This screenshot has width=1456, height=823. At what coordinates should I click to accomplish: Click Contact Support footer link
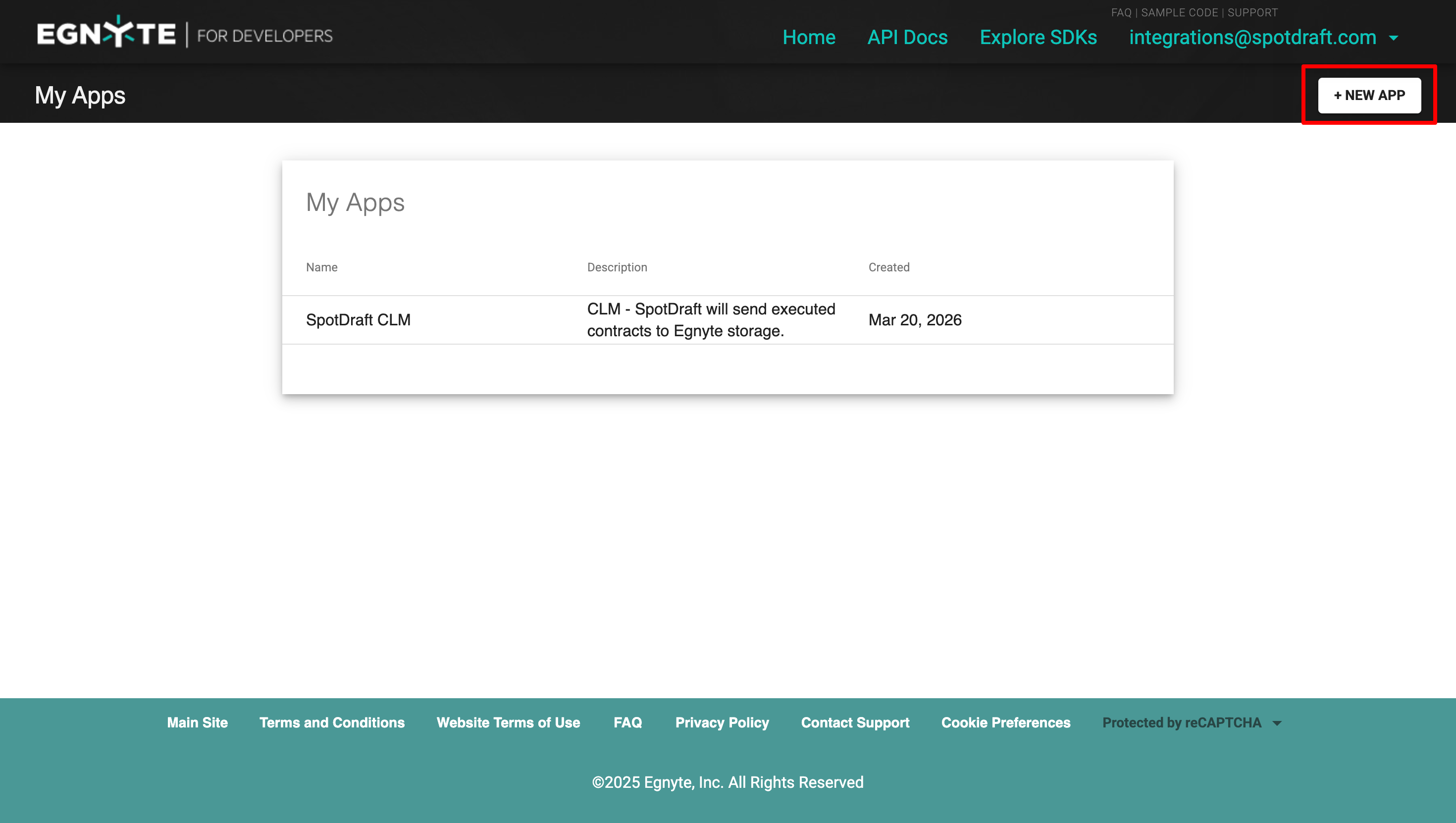pos(855,722)
